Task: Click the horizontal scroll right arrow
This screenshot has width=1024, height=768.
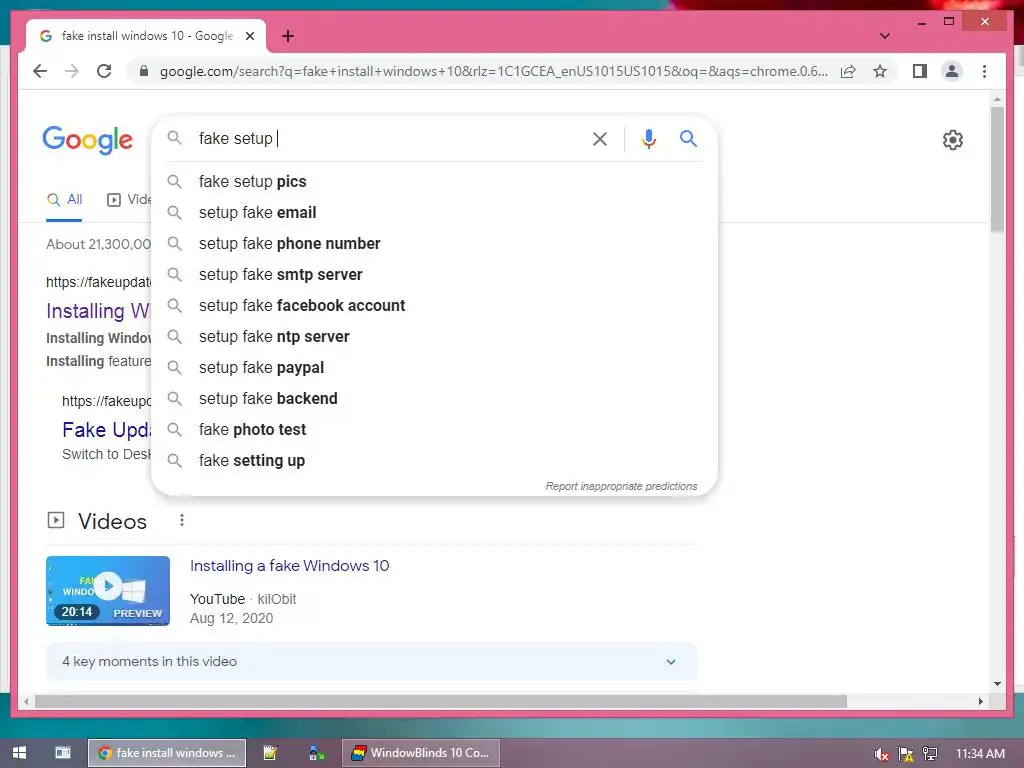Action: [x=980, y=701]
